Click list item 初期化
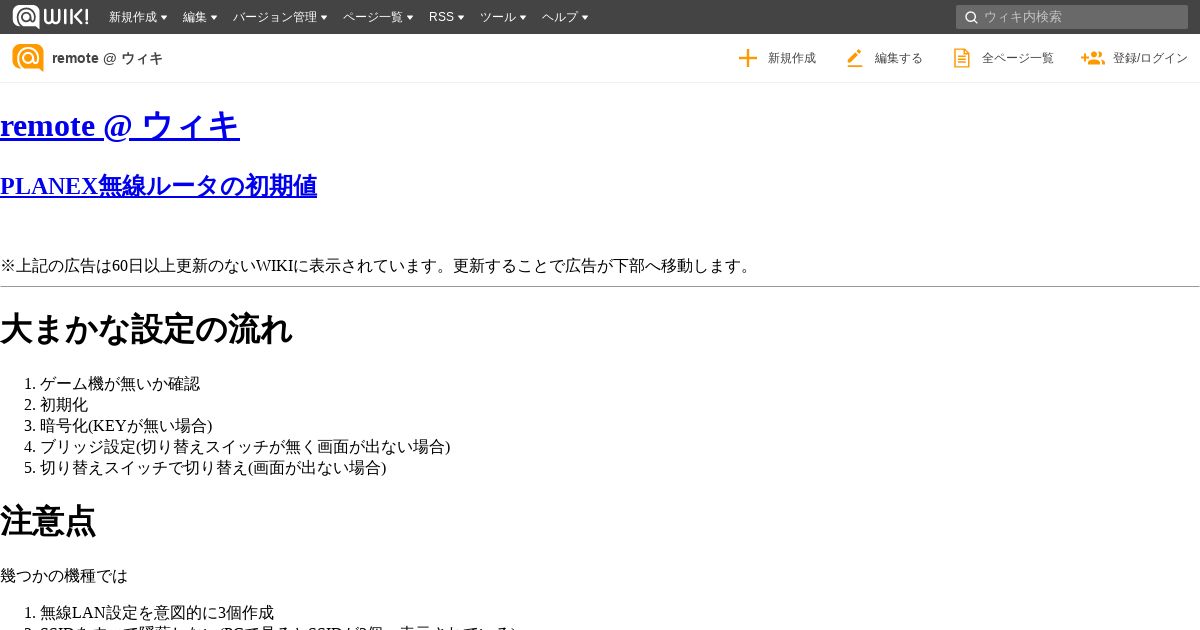 click(64, 405)
